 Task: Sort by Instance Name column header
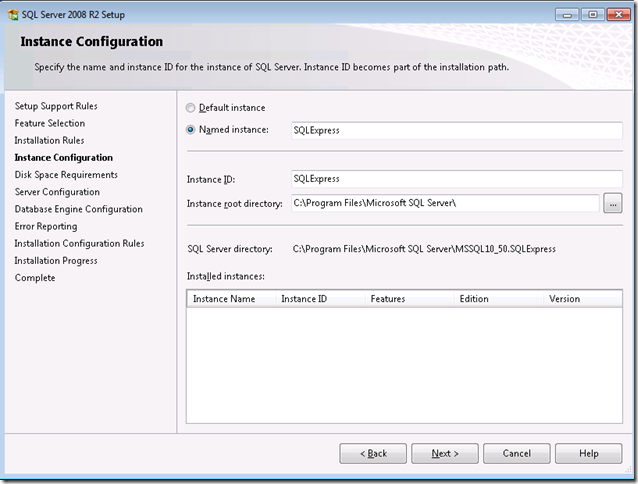click(231, 299)
